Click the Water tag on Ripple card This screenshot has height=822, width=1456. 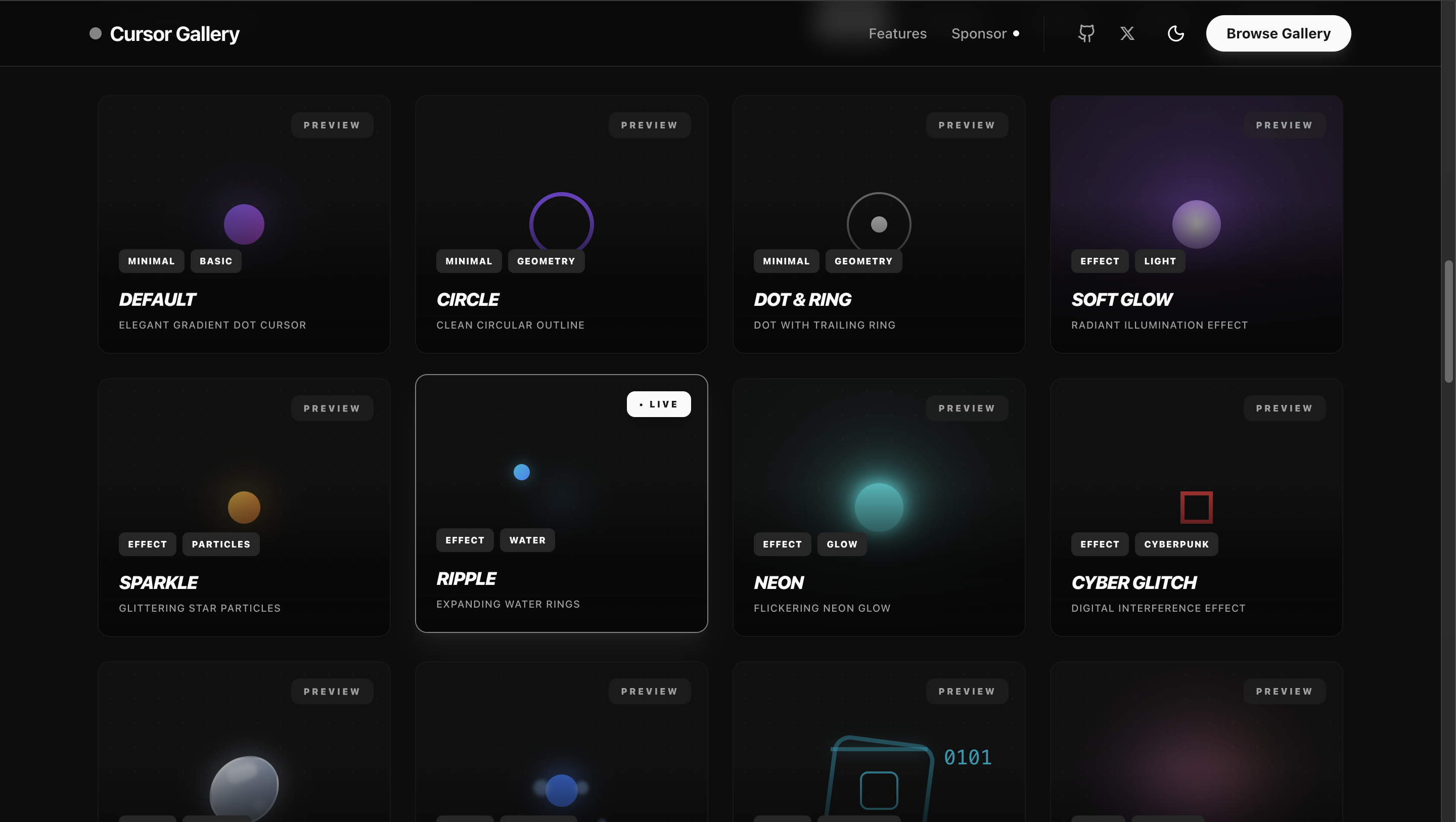(527, 540)
